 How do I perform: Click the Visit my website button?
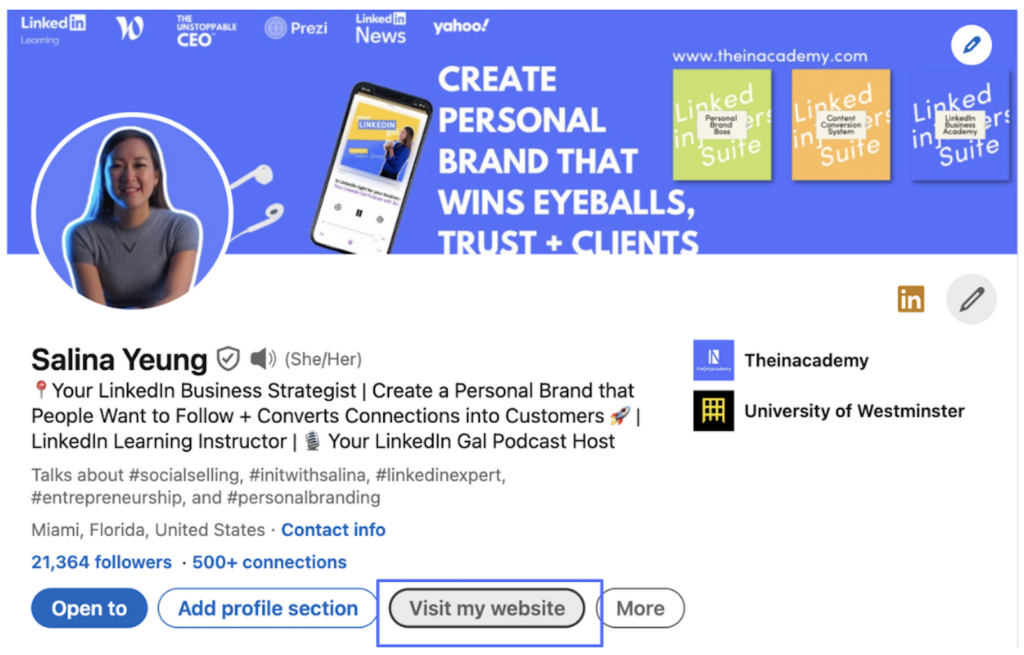[486, 608]
